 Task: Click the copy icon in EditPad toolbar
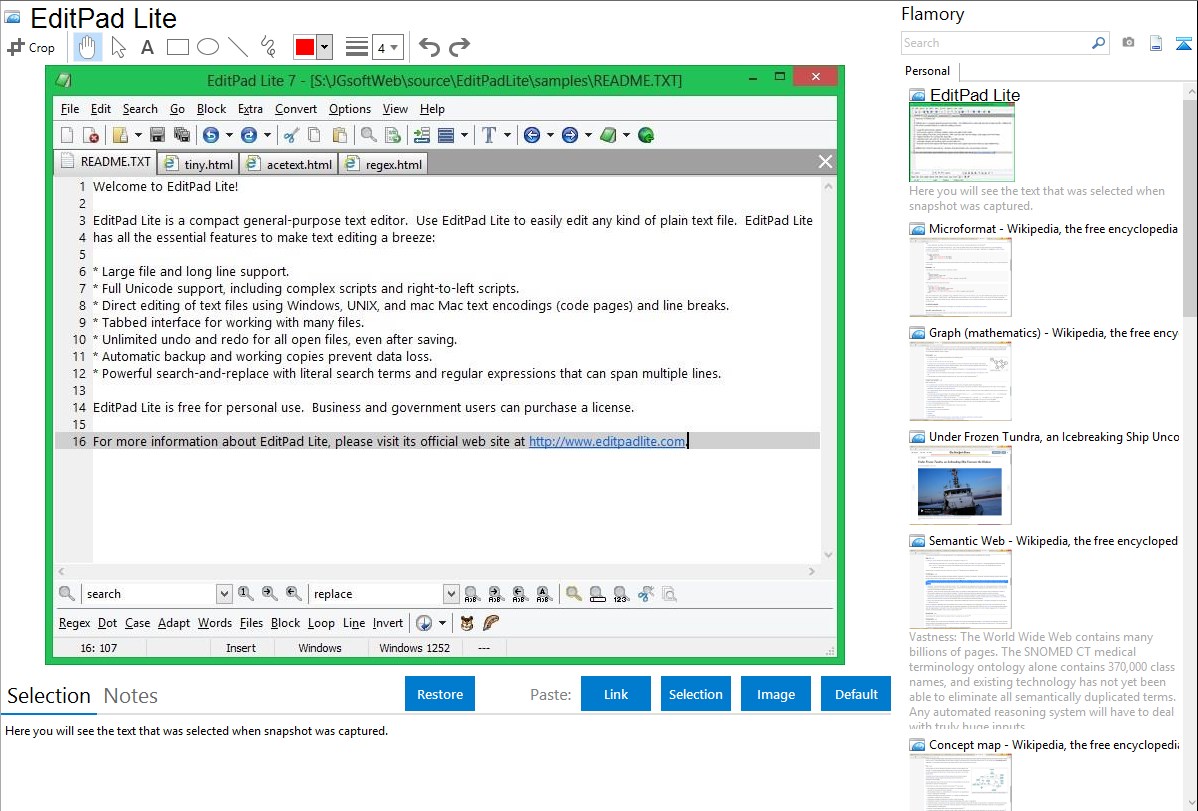tap(314, 135)
